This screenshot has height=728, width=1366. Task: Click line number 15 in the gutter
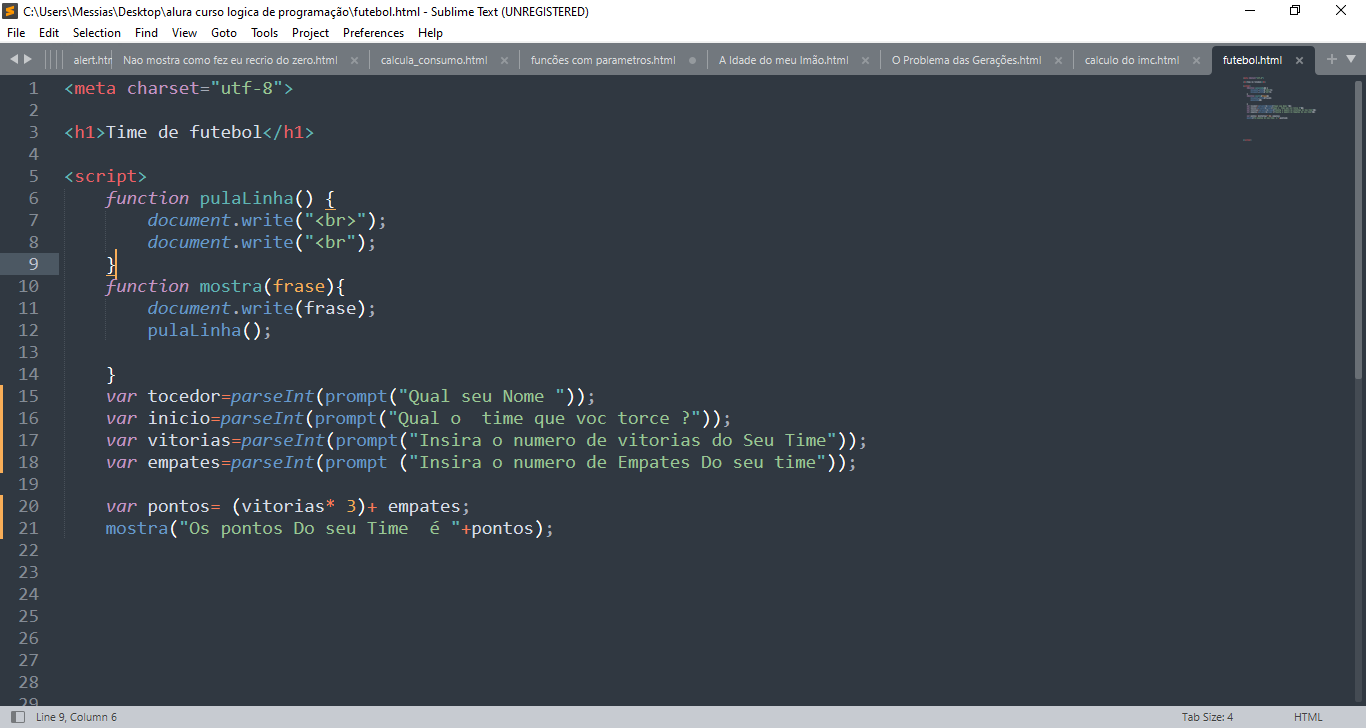(x=28, y=396)
